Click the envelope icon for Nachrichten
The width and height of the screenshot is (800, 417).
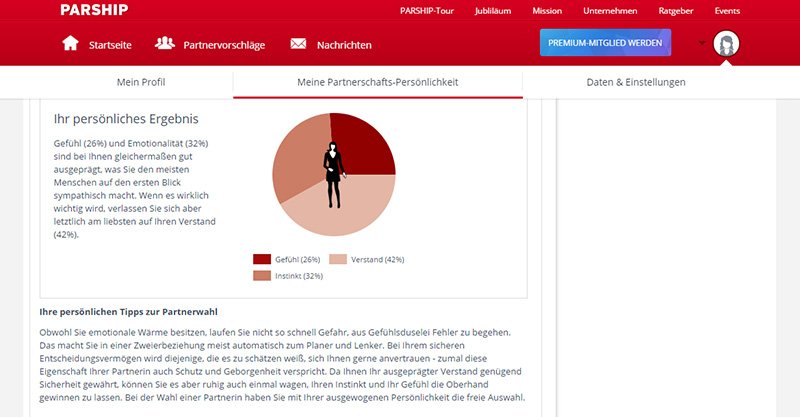click(298, 44)
